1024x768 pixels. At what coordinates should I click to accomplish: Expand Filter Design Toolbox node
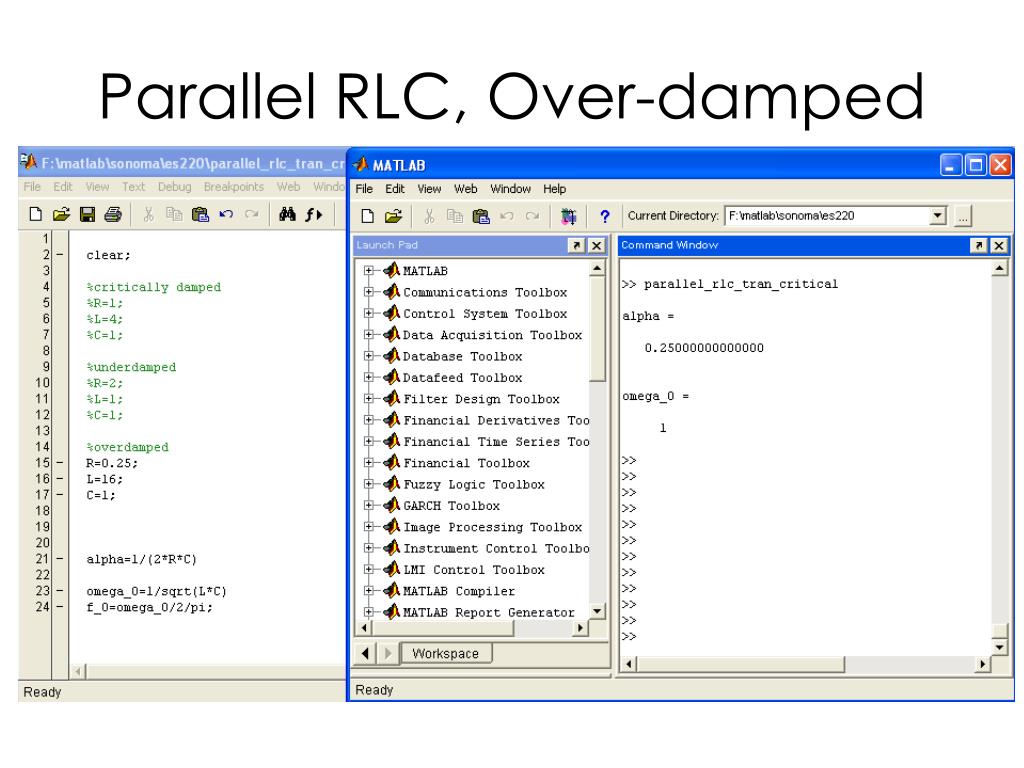[x=369, y=398]
